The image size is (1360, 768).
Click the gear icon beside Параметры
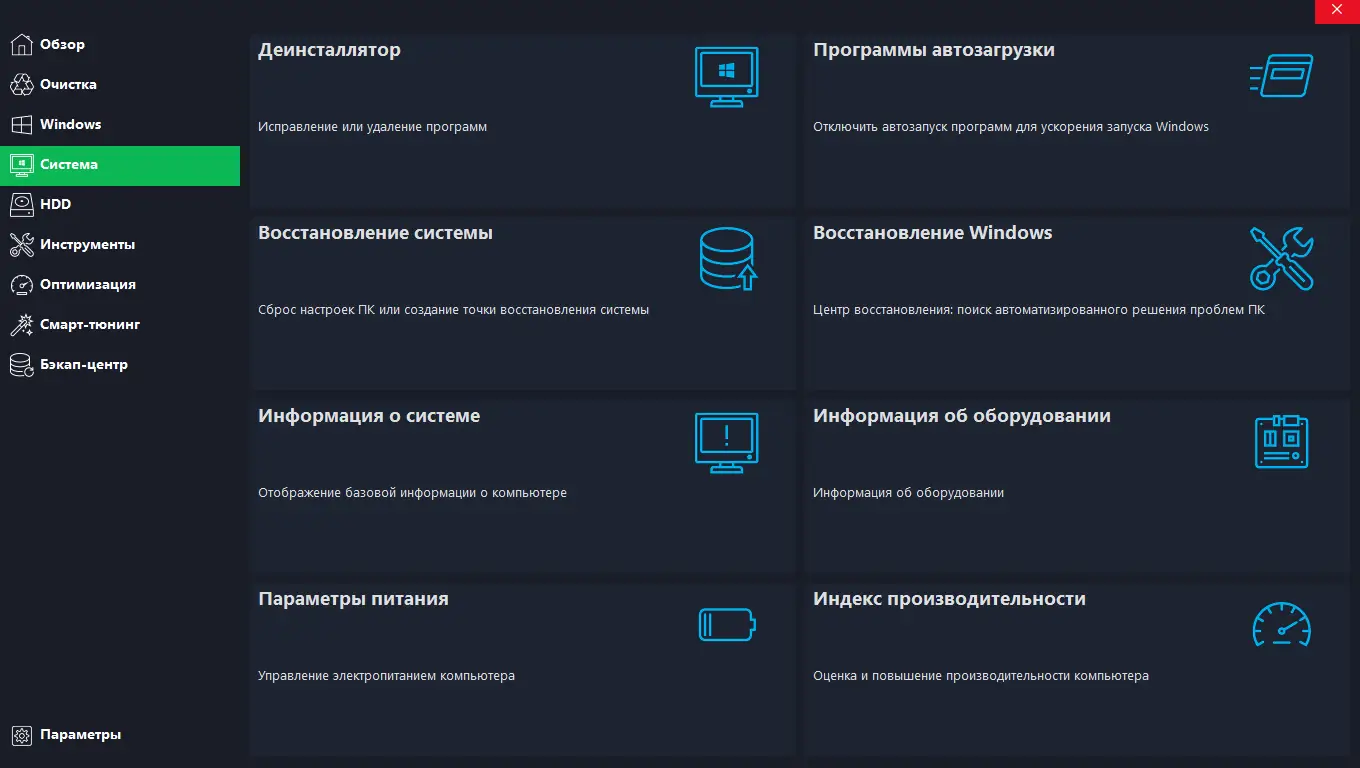tap(21, 735)
